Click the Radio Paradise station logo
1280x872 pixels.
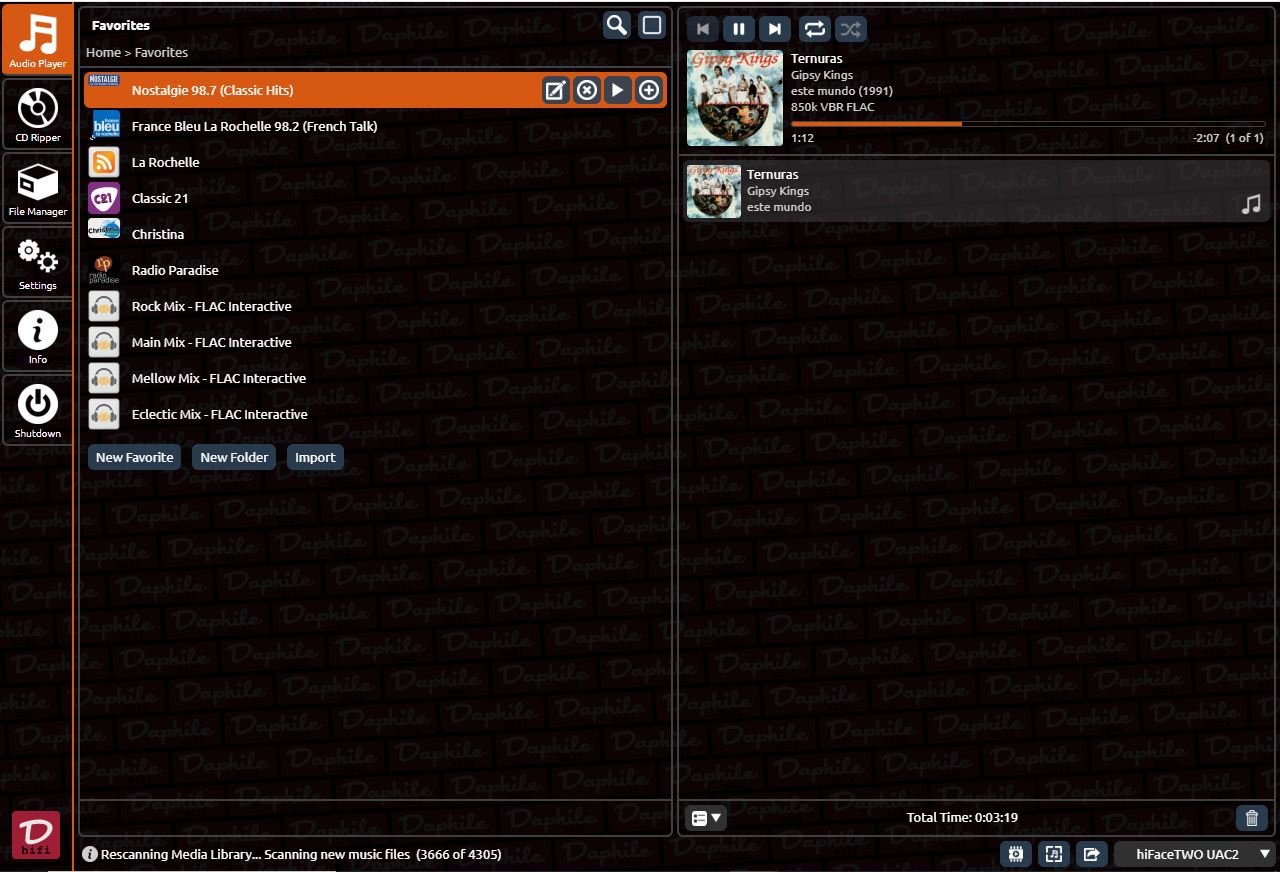(x=104, y=270)
